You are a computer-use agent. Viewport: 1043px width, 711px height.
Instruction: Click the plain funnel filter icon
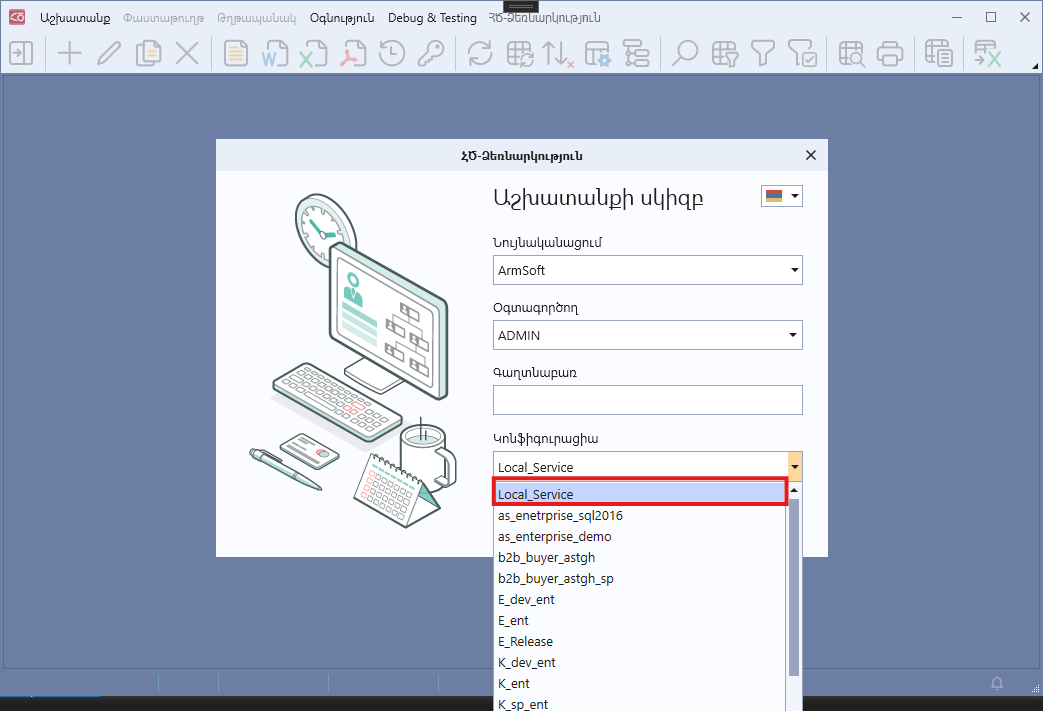tap(763, 53)
